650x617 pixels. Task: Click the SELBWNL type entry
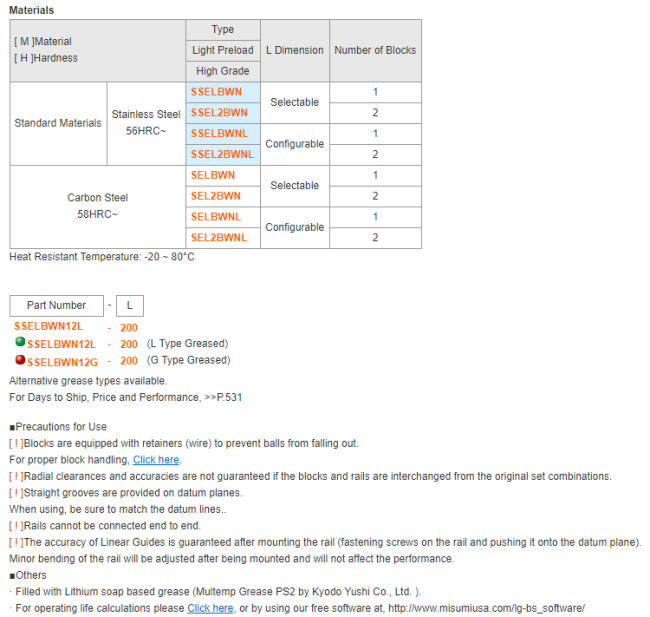215,217
